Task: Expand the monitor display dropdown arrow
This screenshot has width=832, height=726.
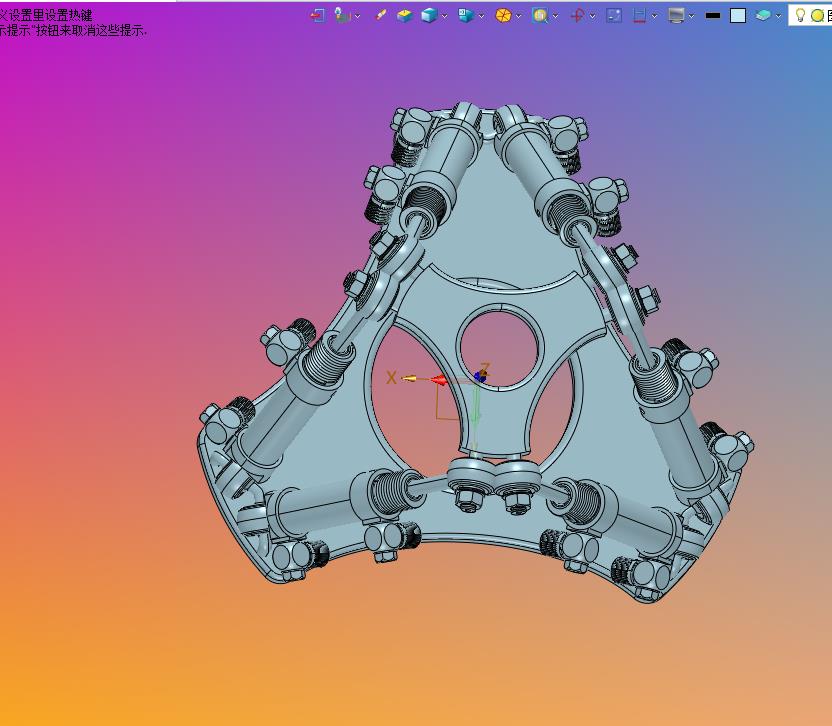Action: coord(691,16)
